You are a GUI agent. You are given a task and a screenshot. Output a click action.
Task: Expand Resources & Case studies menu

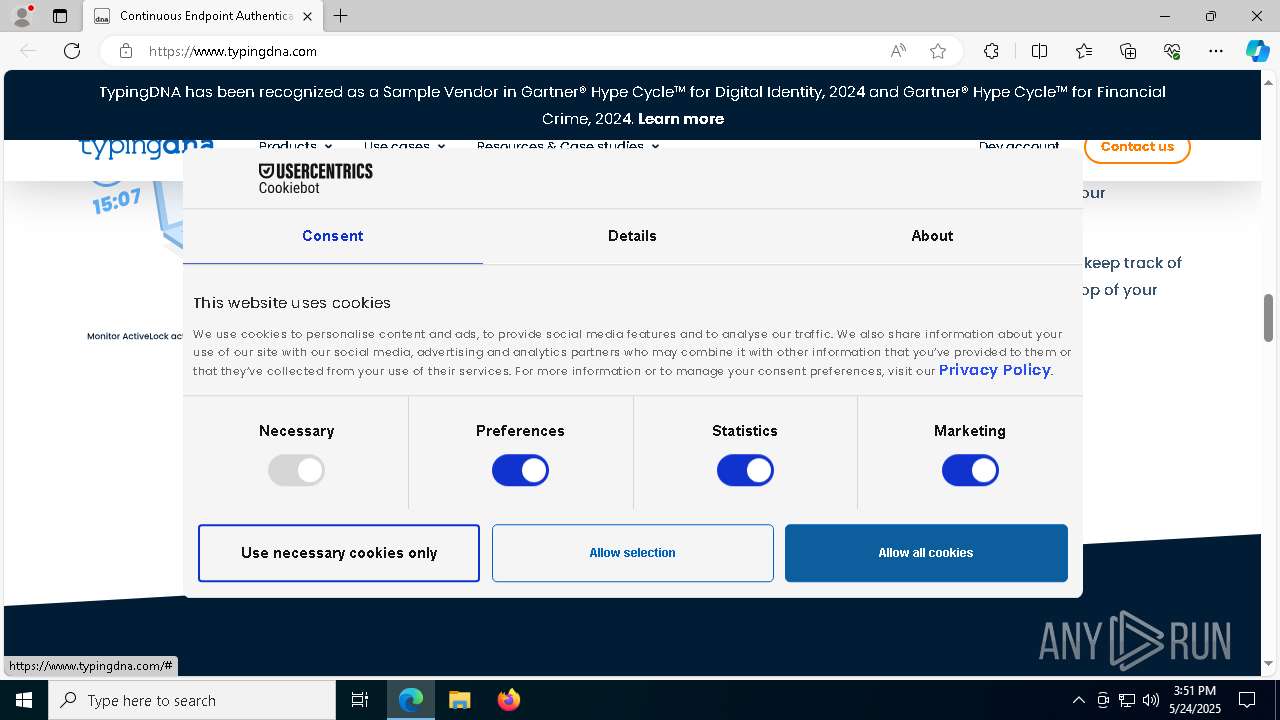(568, 146)
